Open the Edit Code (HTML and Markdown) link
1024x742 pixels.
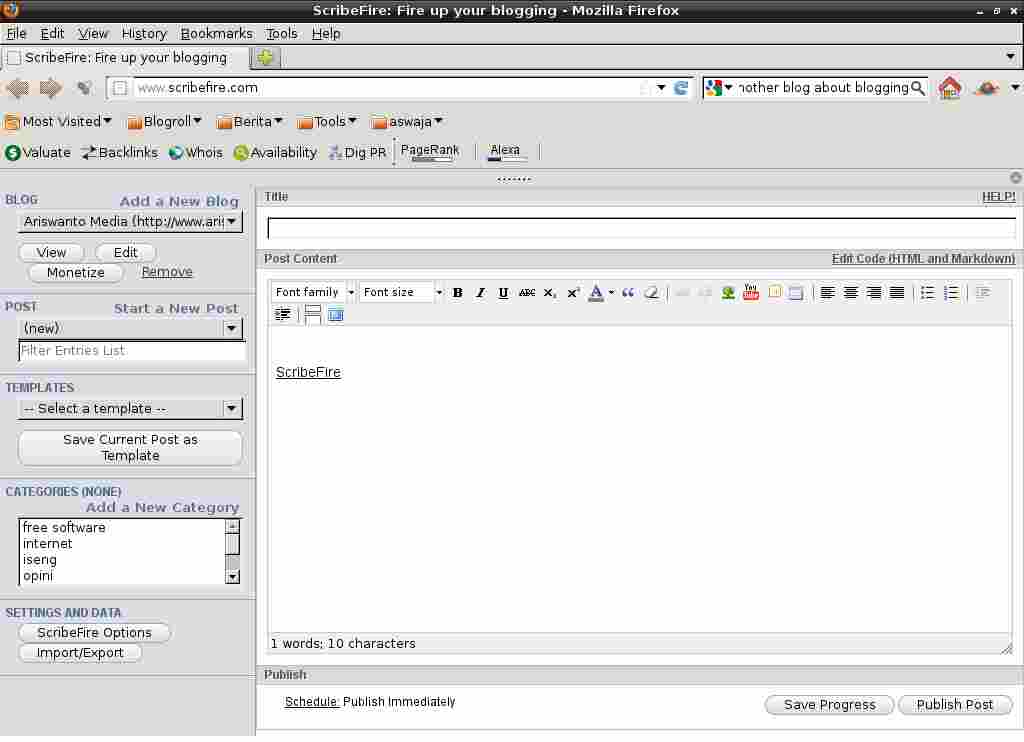click(922, 258)
